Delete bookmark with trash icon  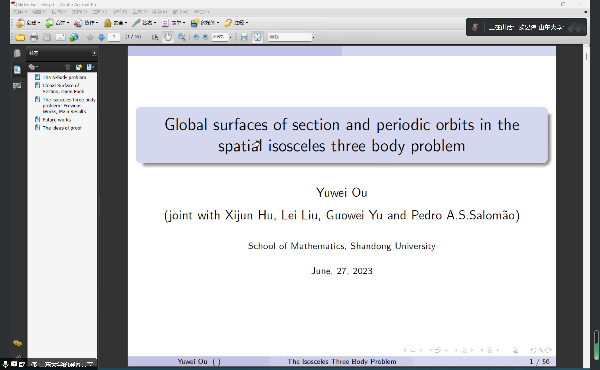click(68, 67)
